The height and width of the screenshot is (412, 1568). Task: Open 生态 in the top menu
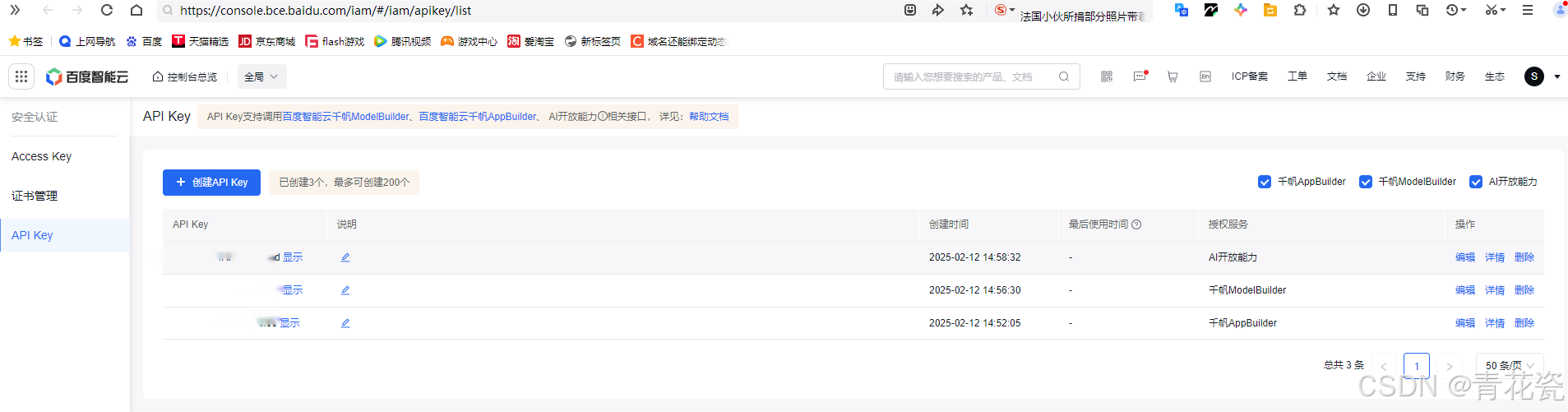click(x=1495, y=76)
